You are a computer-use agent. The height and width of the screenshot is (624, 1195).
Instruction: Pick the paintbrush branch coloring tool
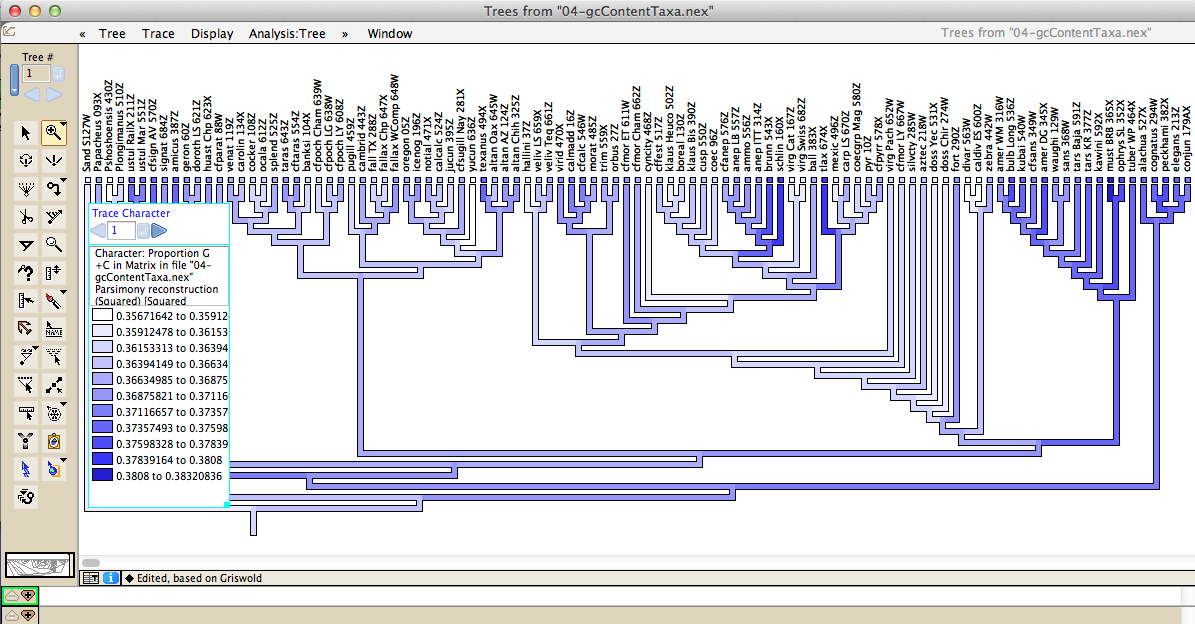[x=54, y=300]
